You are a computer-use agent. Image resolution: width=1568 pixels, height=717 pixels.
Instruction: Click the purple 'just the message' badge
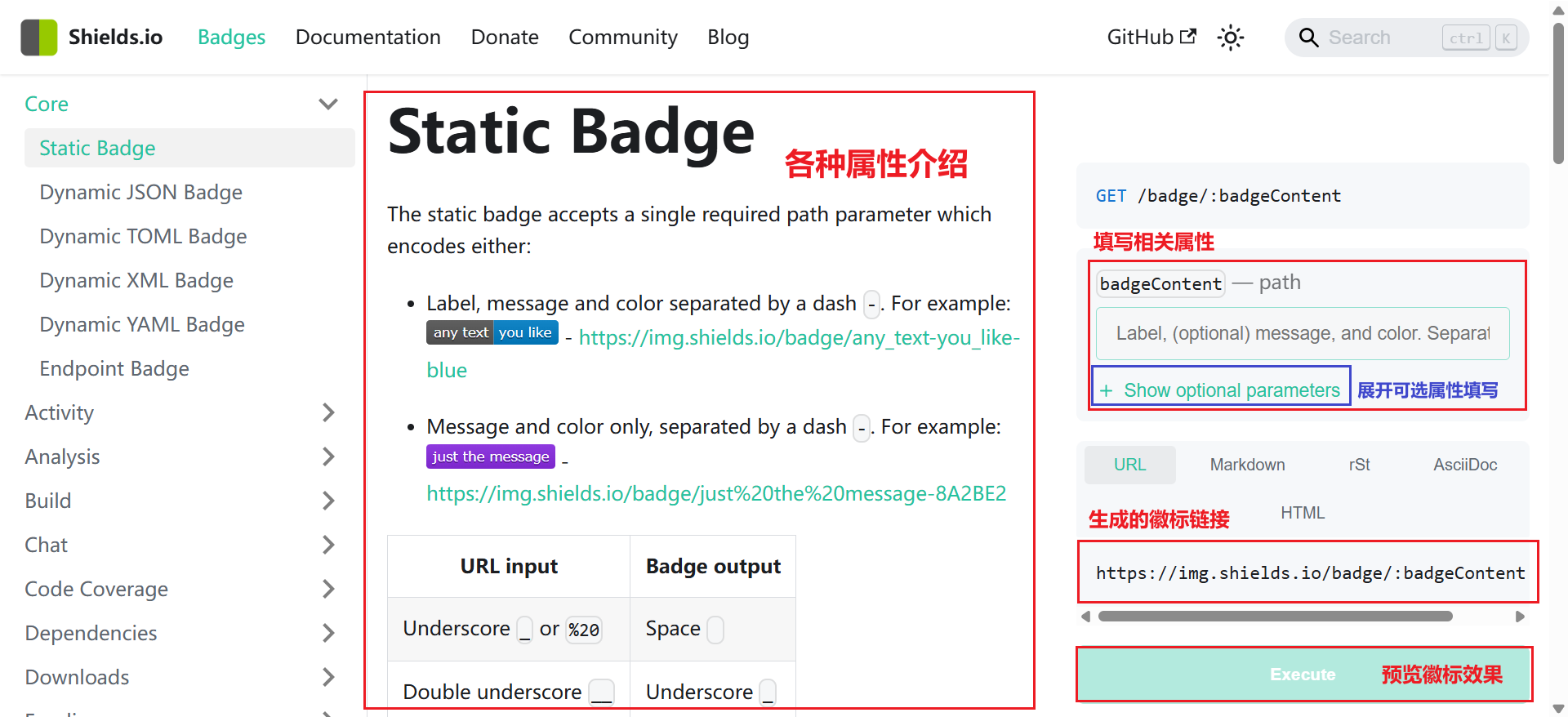[x=491, y=456]
